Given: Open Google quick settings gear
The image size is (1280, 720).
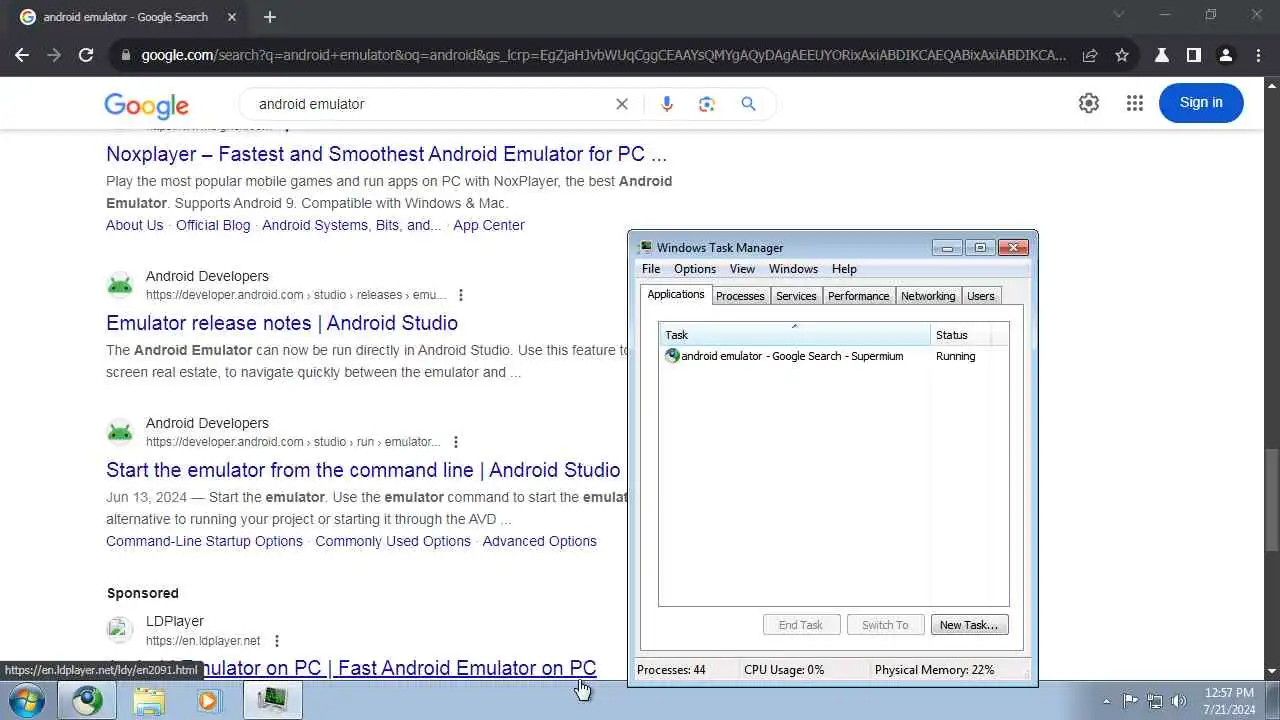Looking at the screenshot, I should (1089, 103).
